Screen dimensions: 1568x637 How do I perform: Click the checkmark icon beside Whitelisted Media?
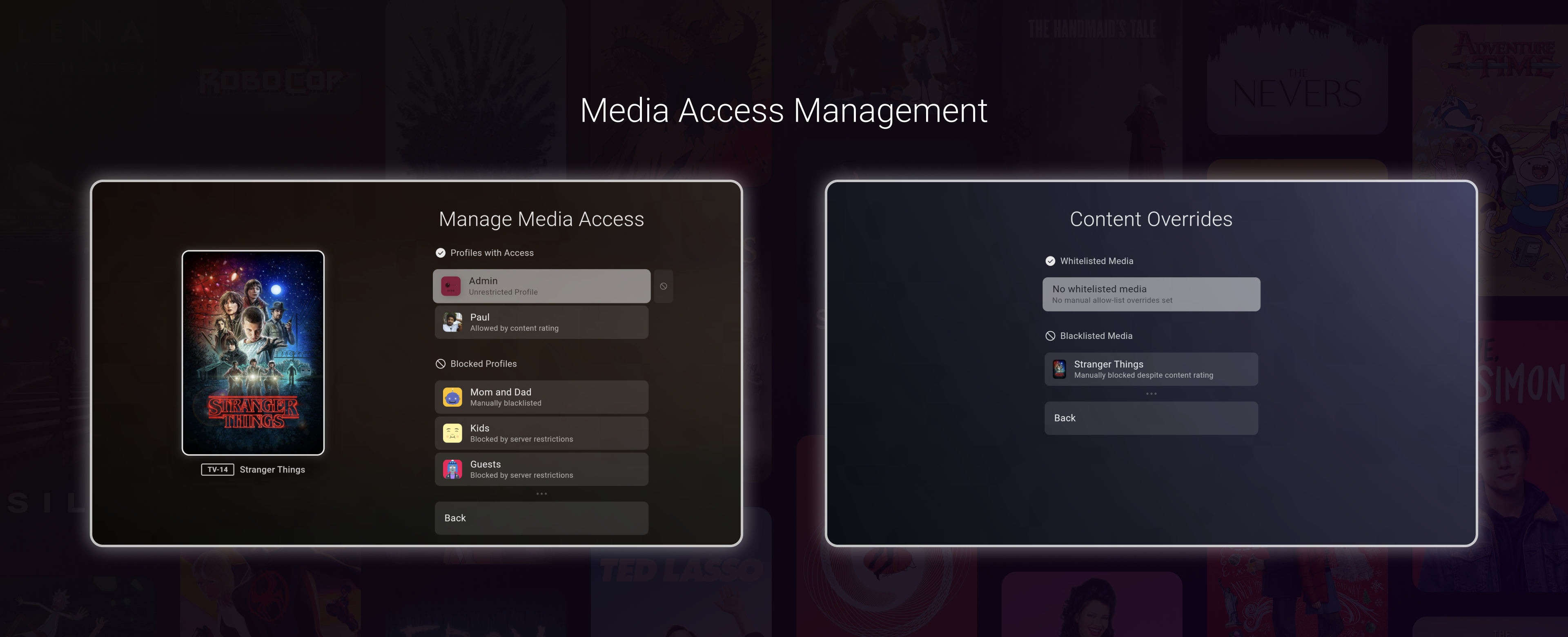[1050, 261]
